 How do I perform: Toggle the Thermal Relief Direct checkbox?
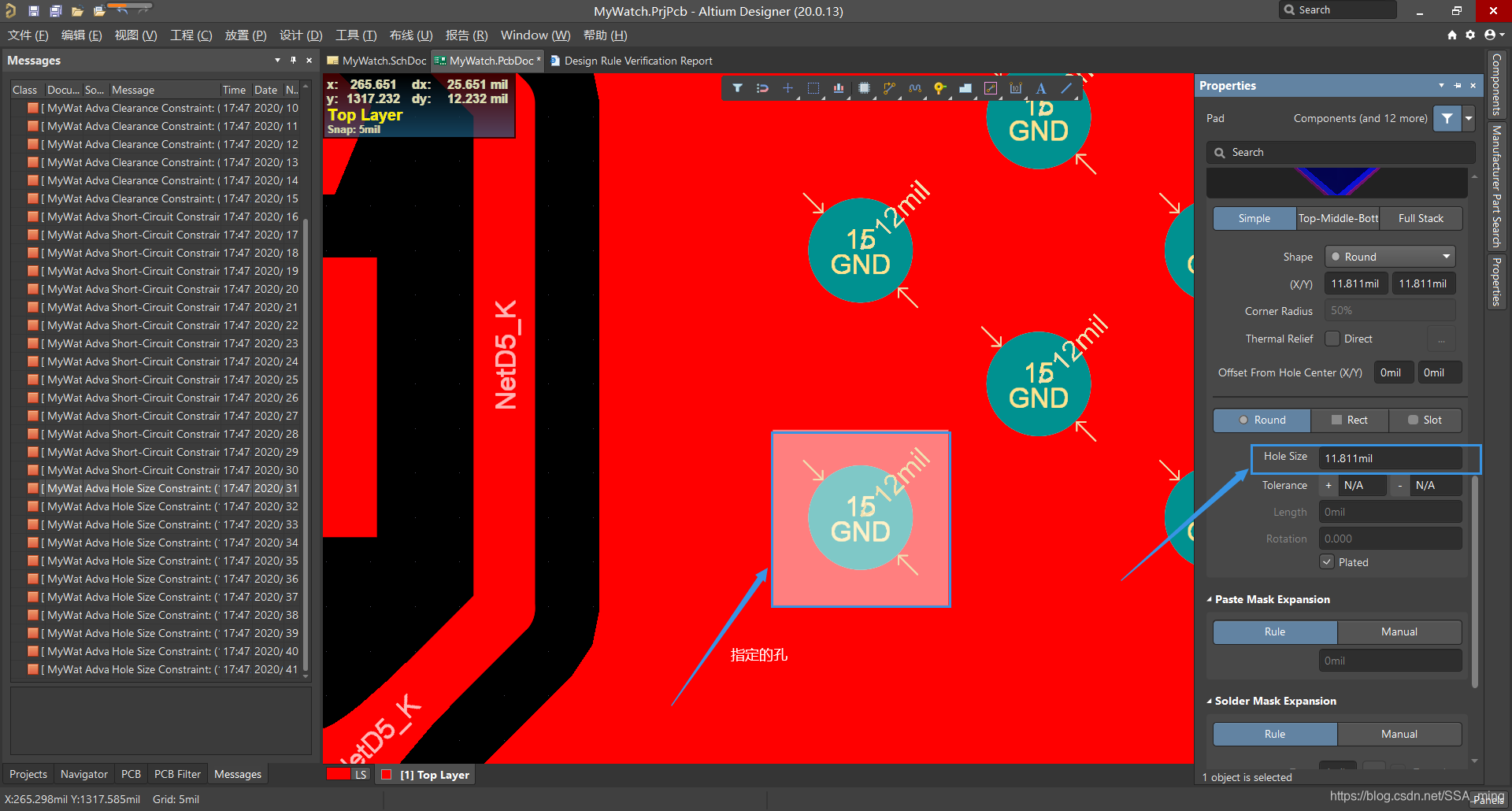[x=1332, y=339]
